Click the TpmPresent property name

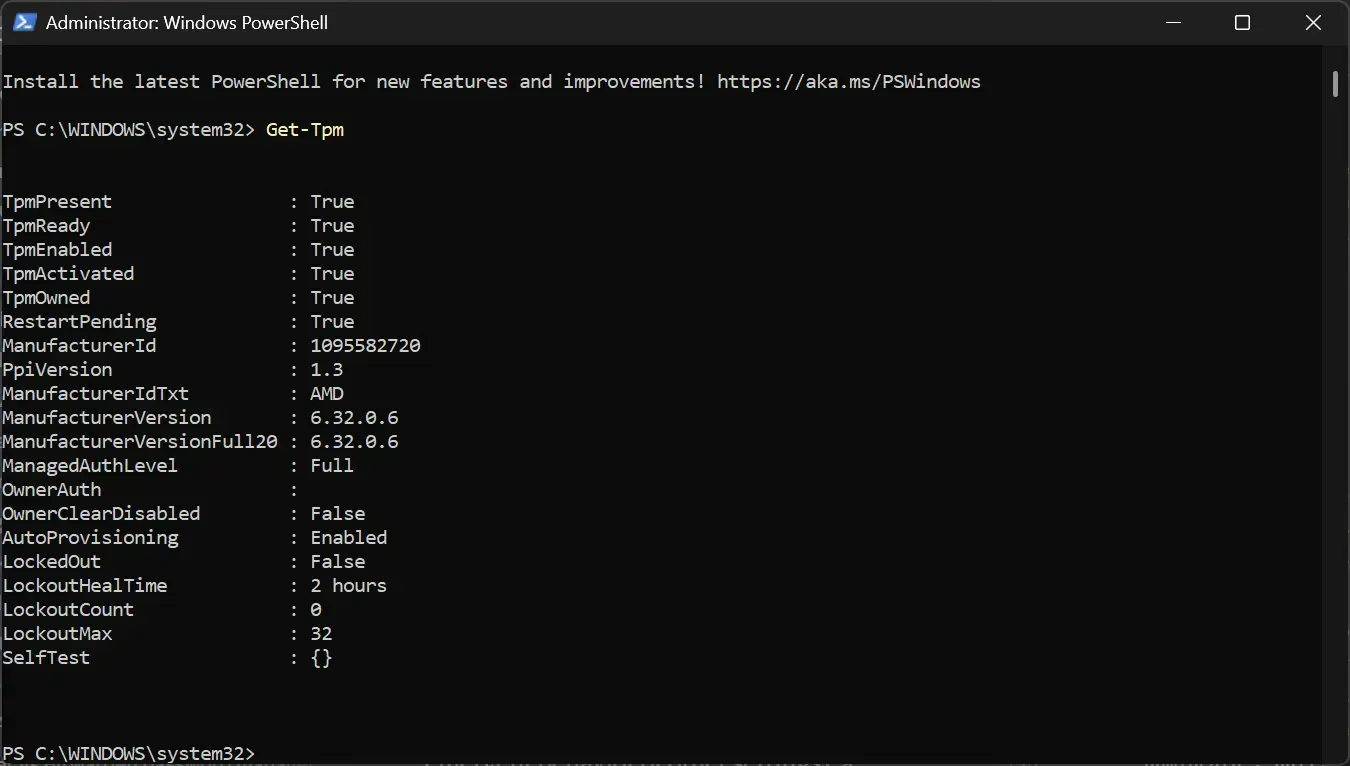57,202
